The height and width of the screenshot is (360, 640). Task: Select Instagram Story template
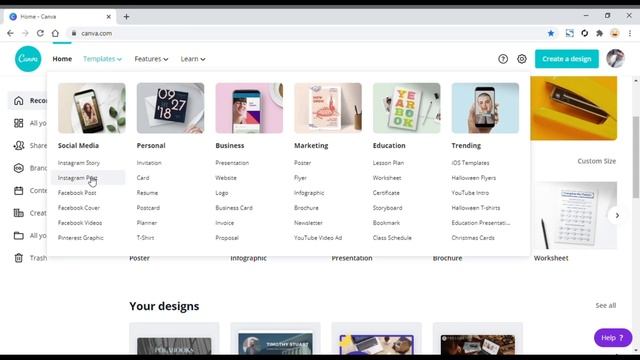point(79,163)
